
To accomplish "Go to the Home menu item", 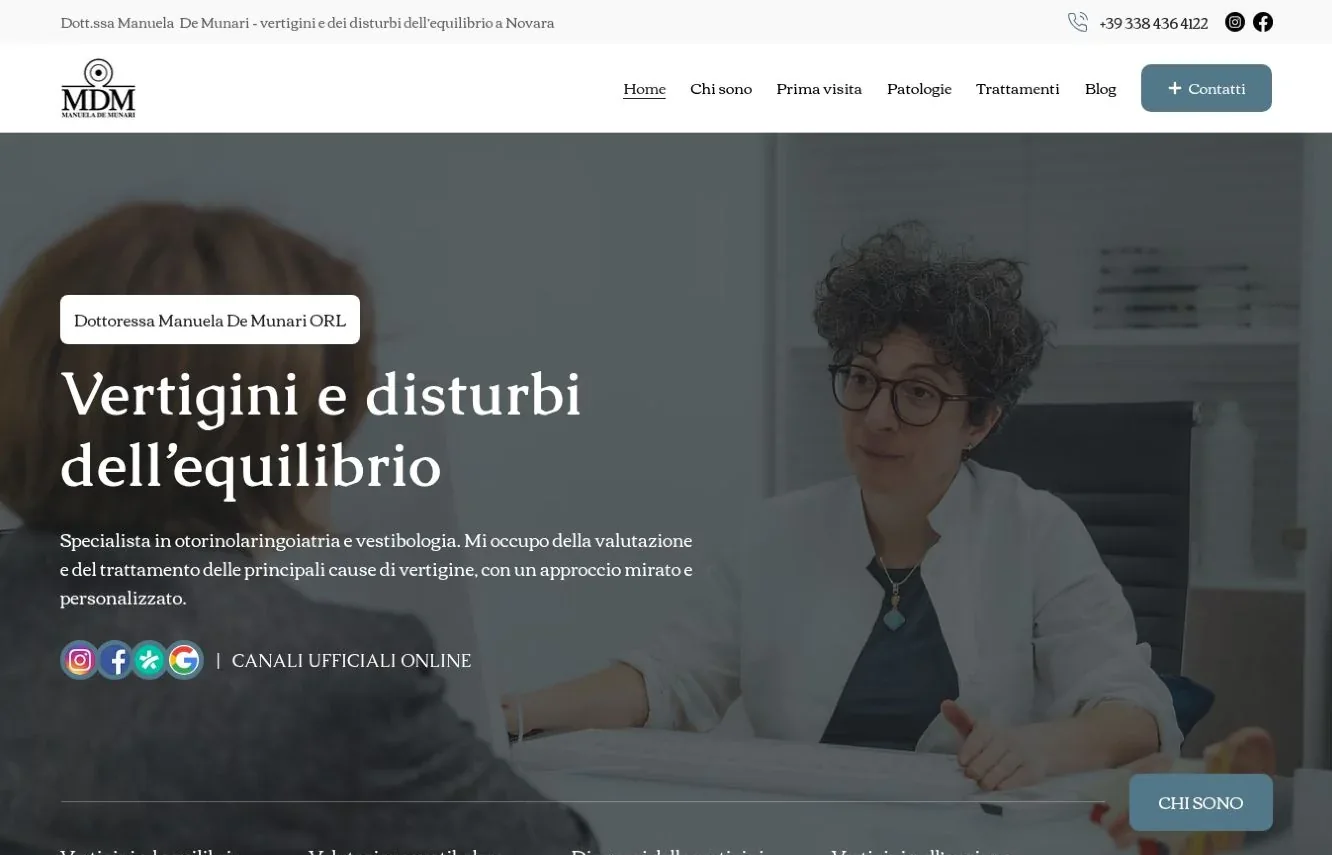I will (644, 89).
